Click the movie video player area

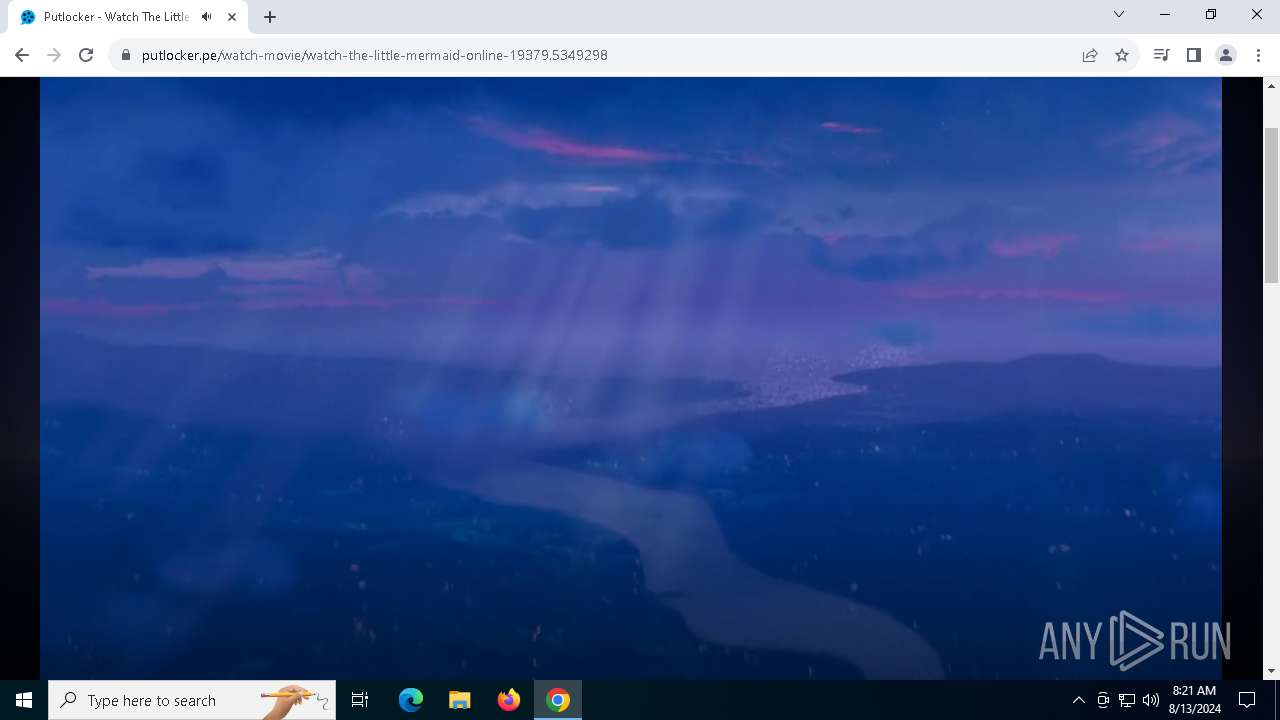[631, 378]
